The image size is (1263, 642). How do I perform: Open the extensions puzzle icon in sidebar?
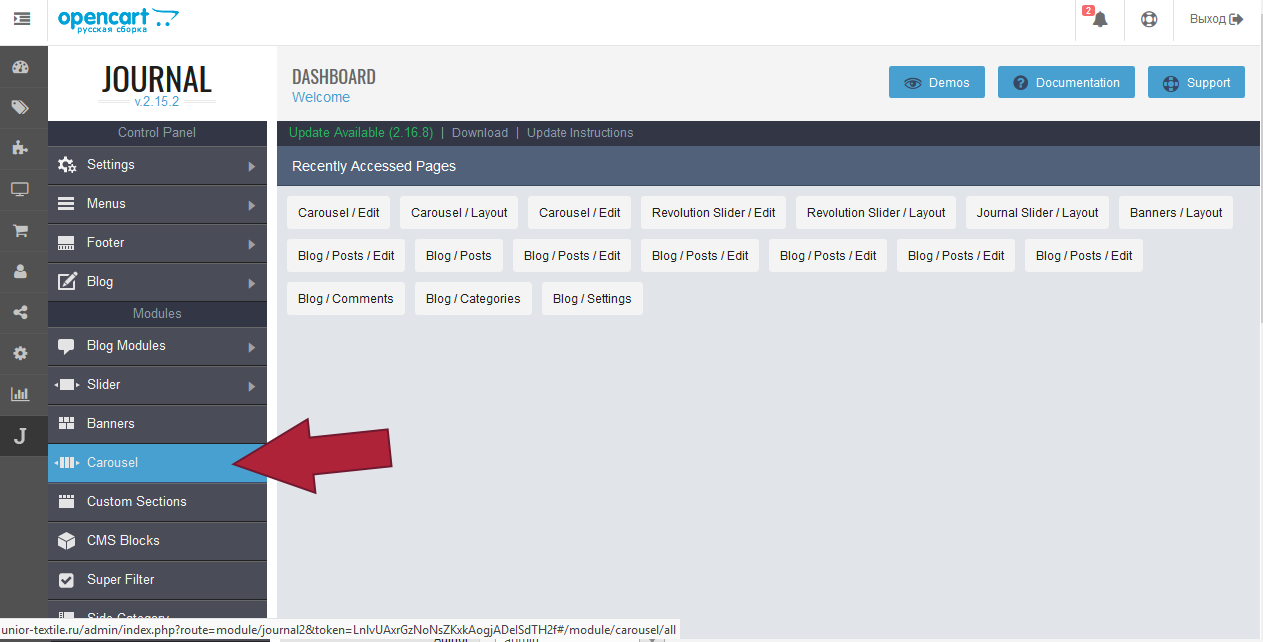(20, 148)
